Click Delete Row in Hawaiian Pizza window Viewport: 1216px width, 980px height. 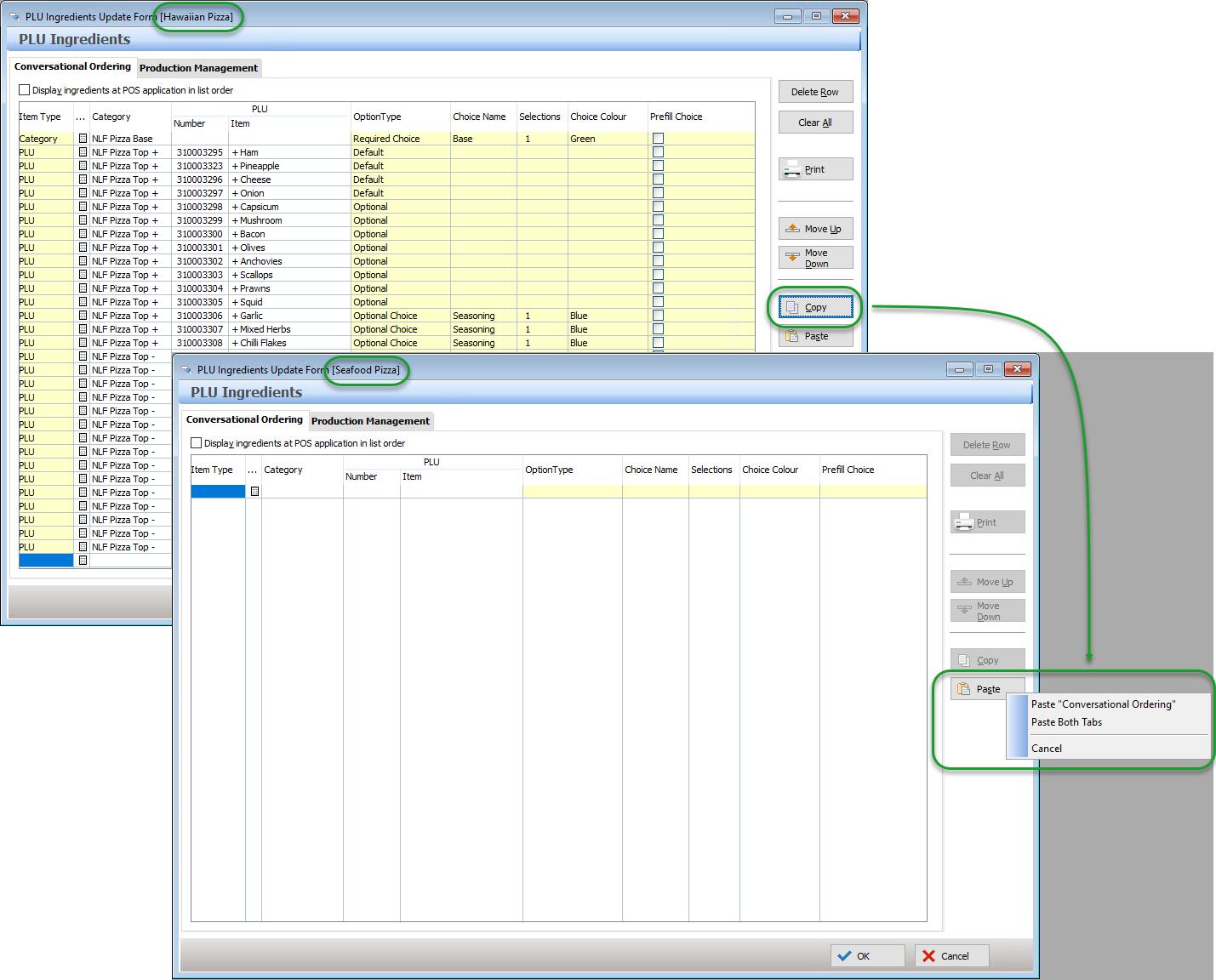click(815, 92)
